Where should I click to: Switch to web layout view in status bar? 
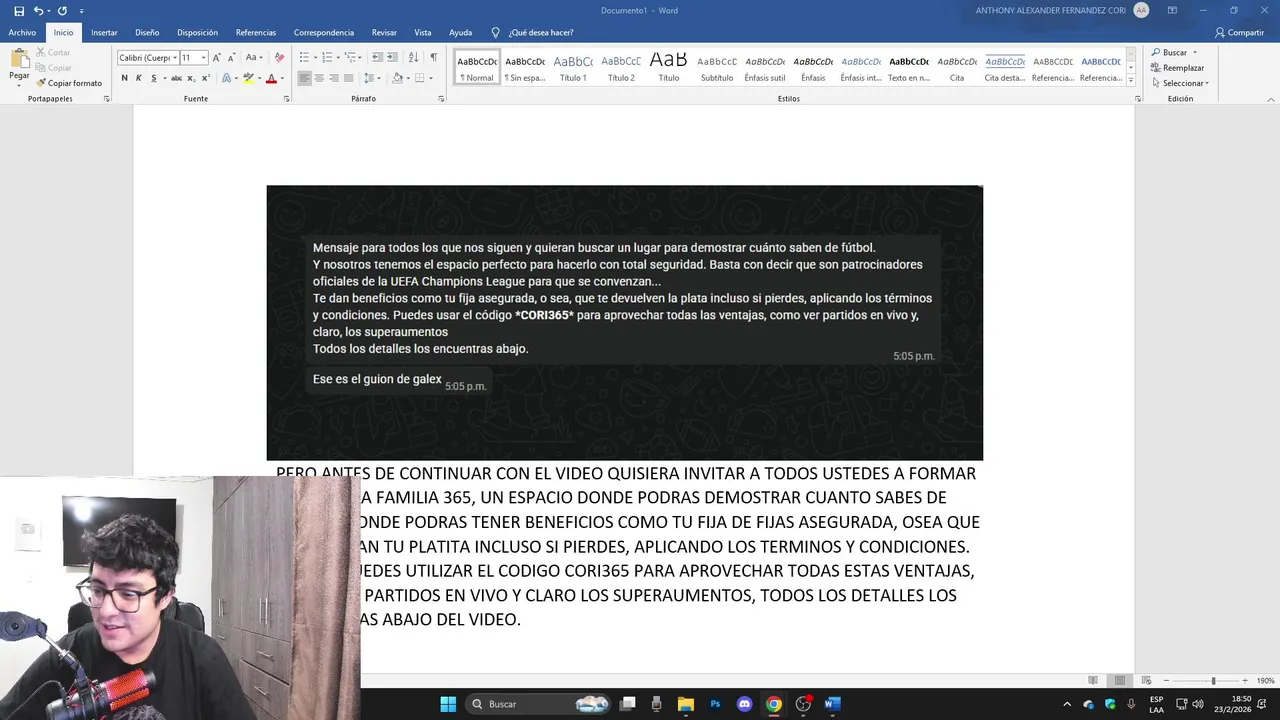tap(1146, 680)
